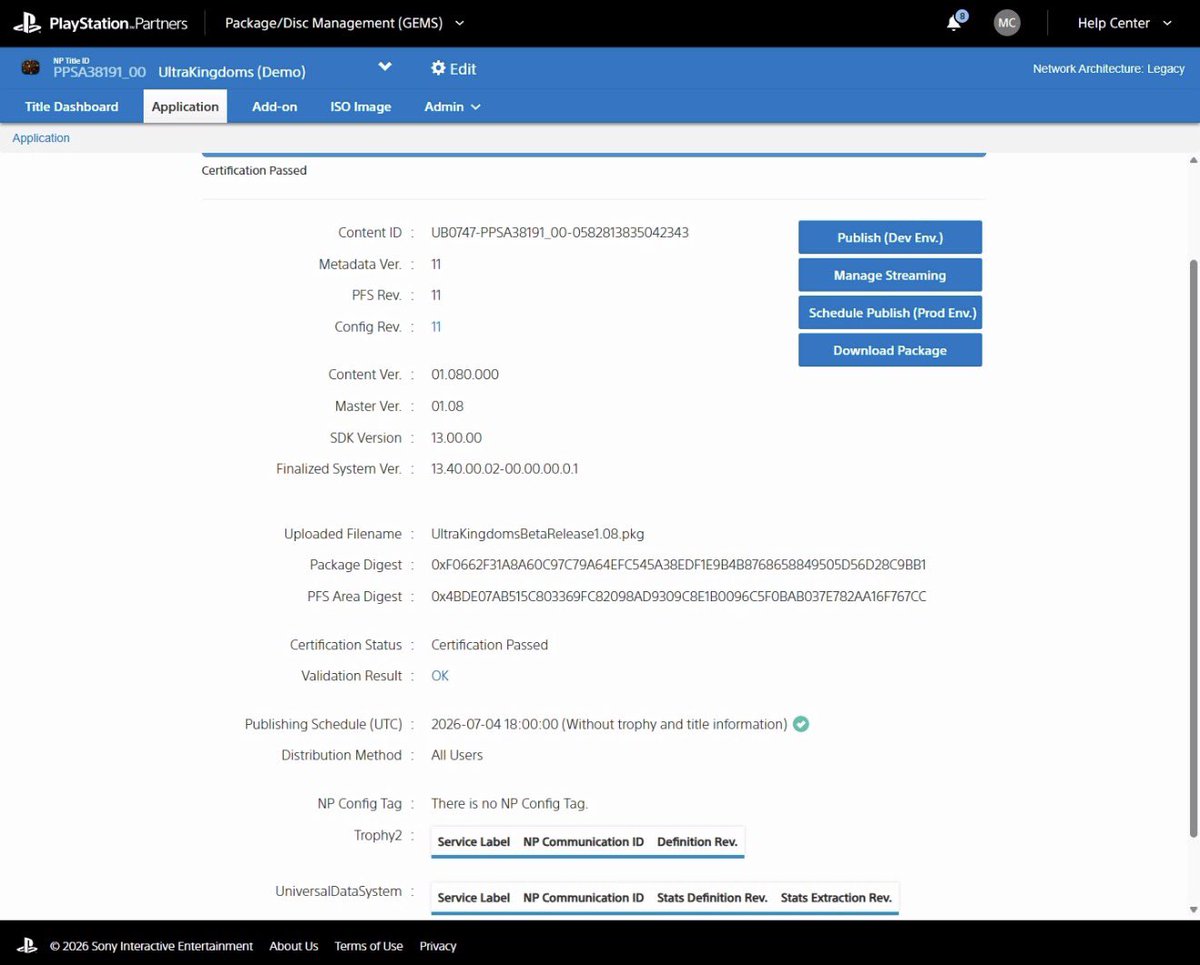The height and width of the screenshot is (965, 1200).
Task: Click the Manage Streaming button
Action: point(890,275)
